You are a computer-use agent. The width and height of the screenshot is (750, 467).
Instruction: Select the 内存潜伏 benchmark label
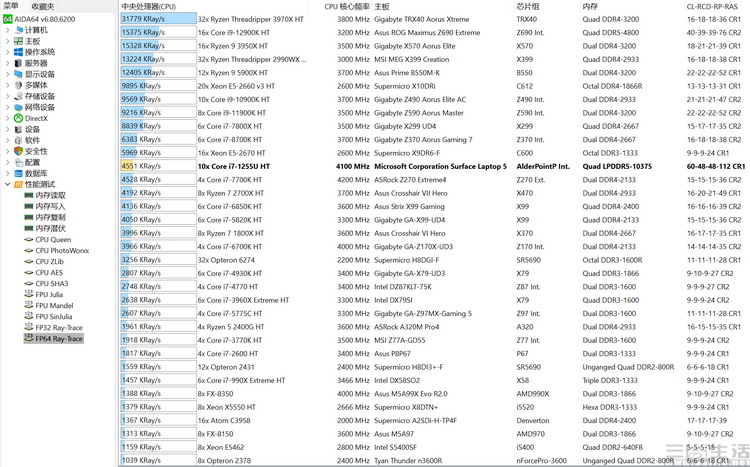(x=50, y=228)
